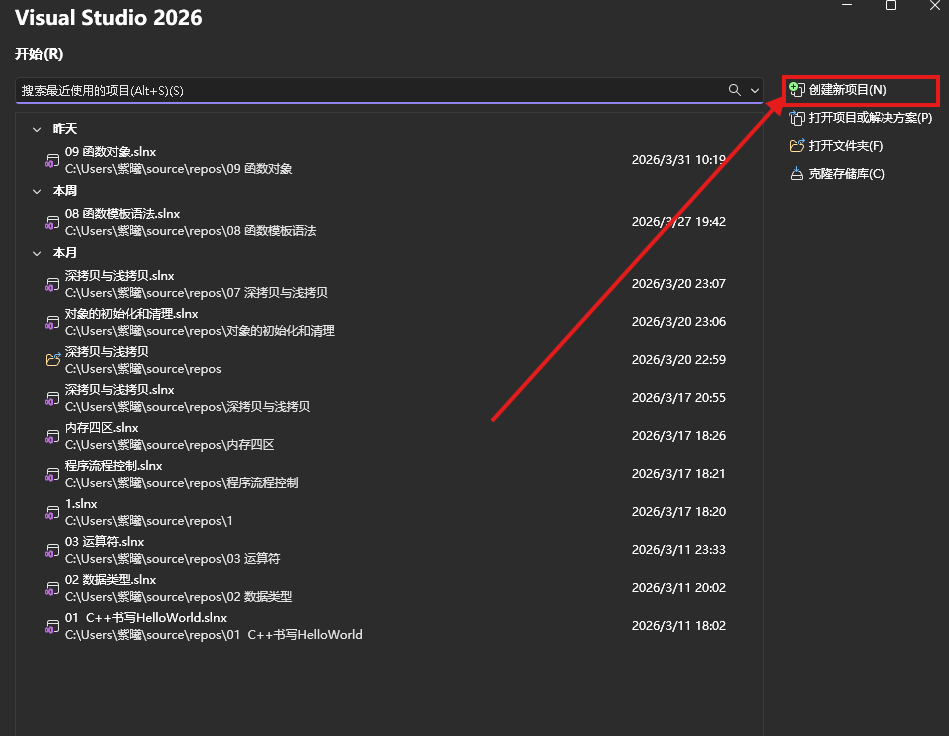Open recent project 内存四区.slnx

coord(388,436)
